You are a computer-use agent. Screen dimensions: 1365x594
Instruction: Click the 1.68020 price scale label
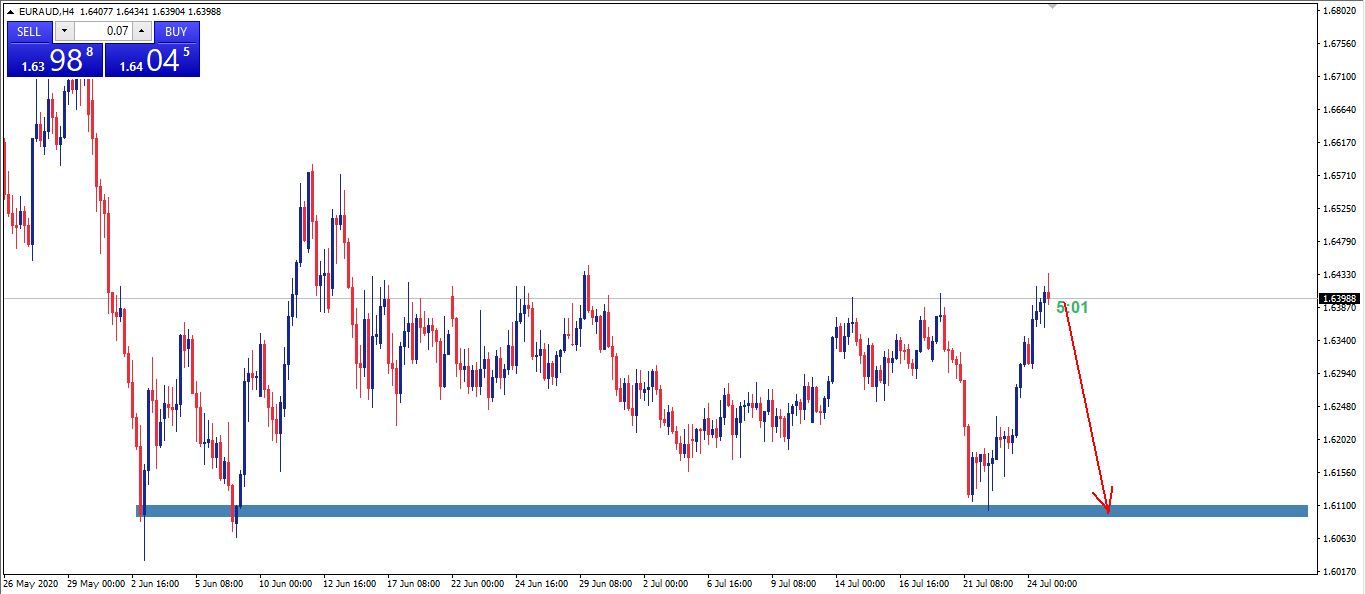pos(1338,11)
